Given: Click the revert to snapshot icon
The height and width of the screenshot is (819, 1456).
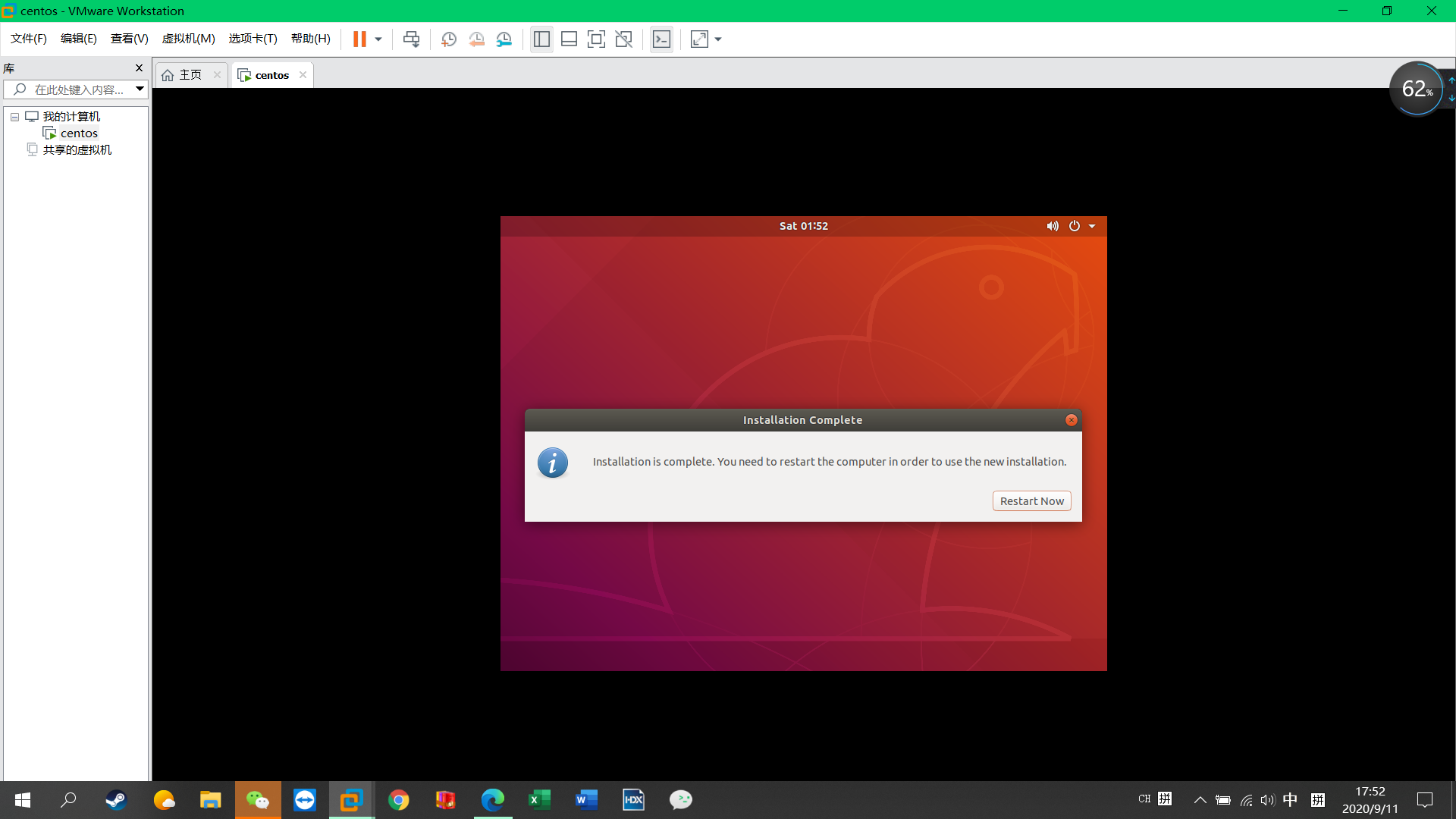Looking at the screenshot, I should pos(476,39).
